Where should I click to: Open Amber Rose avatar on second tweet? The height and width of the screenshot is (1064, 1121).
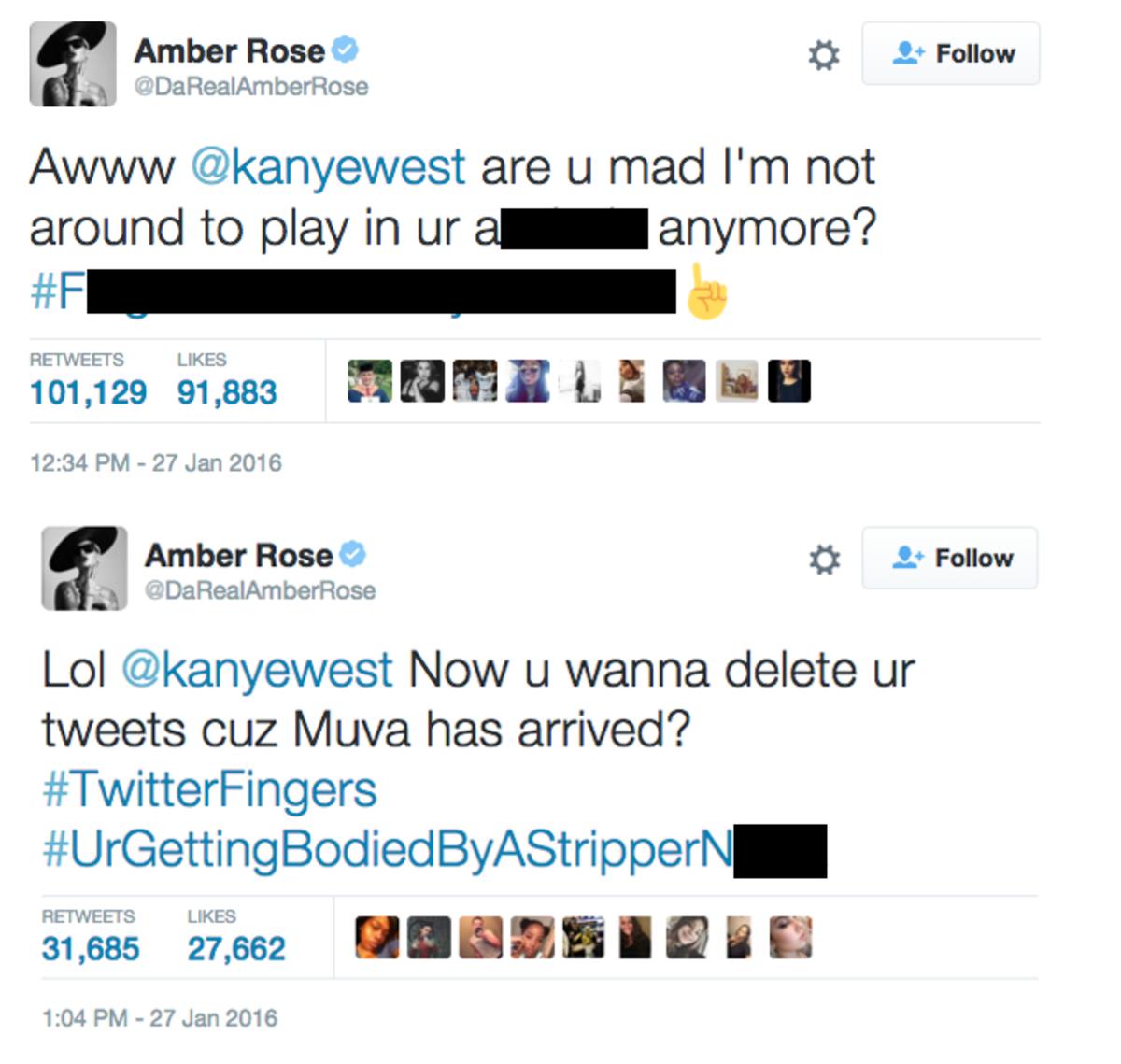pos(84,568)
